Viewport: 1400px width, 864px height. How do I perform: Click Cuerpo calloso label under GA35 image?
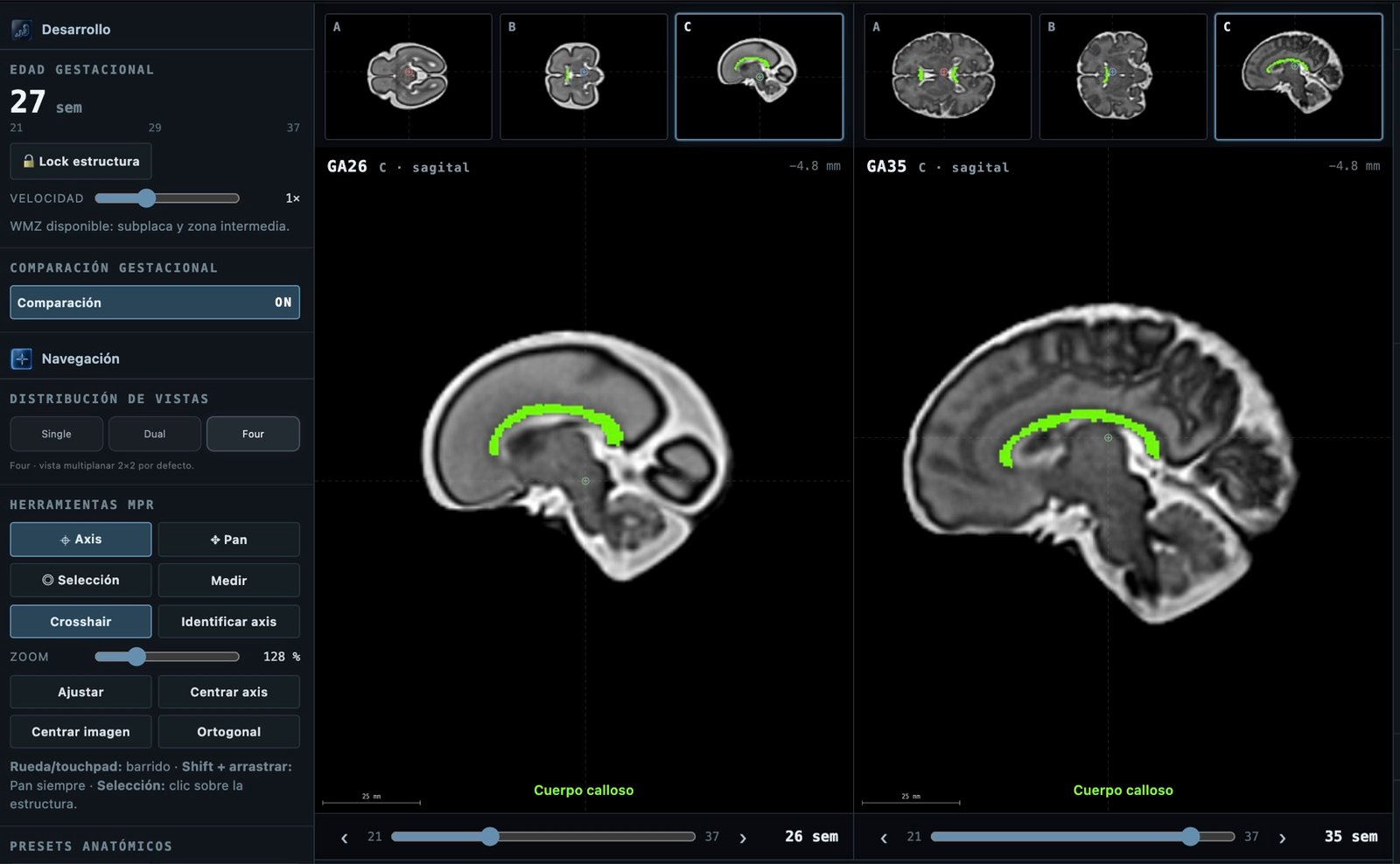pos(1123,791)
